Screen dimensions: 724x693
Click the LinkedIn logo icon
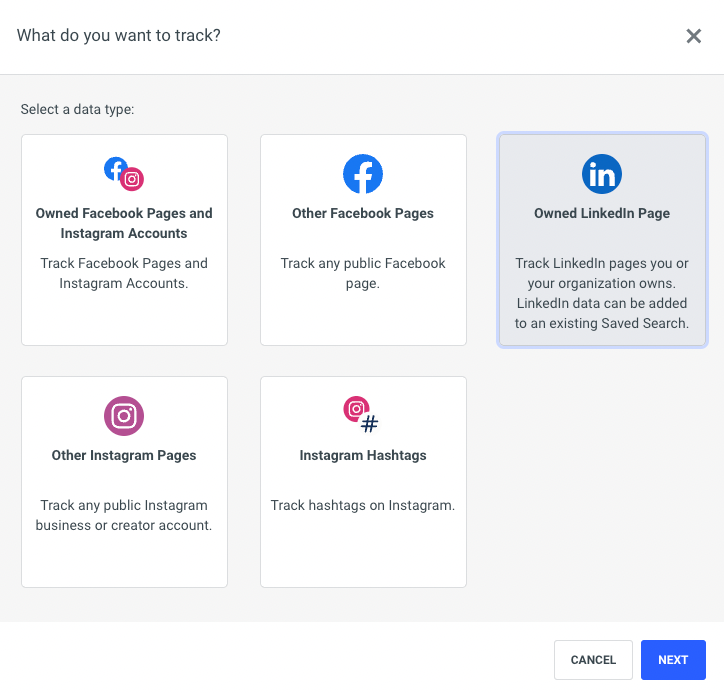(x=602, y=174)
